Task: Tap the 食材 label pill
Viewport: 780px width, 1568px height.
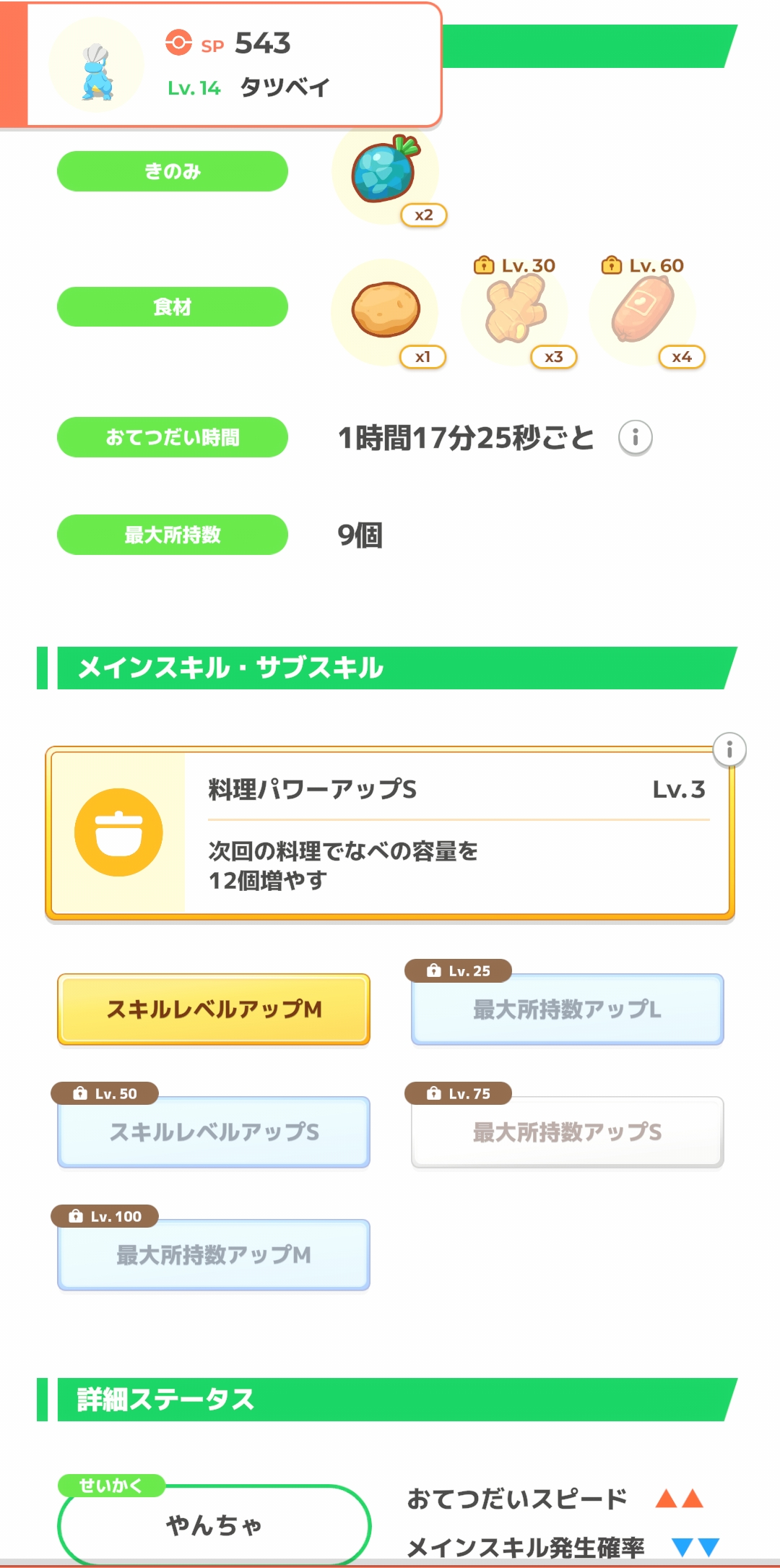Action: tap(173, 307)
